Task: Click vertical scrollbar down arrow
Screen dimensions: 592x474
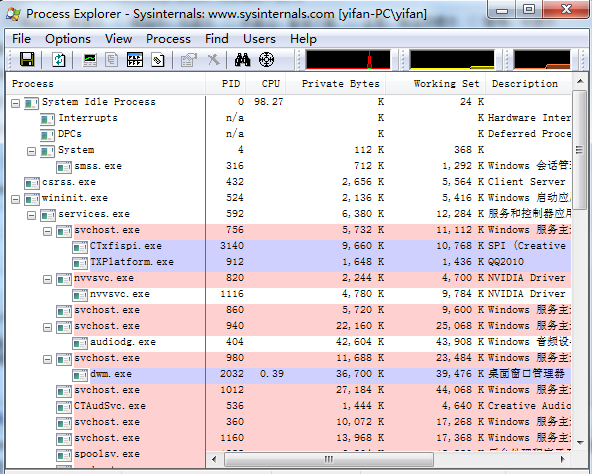Action: (580, 442)
